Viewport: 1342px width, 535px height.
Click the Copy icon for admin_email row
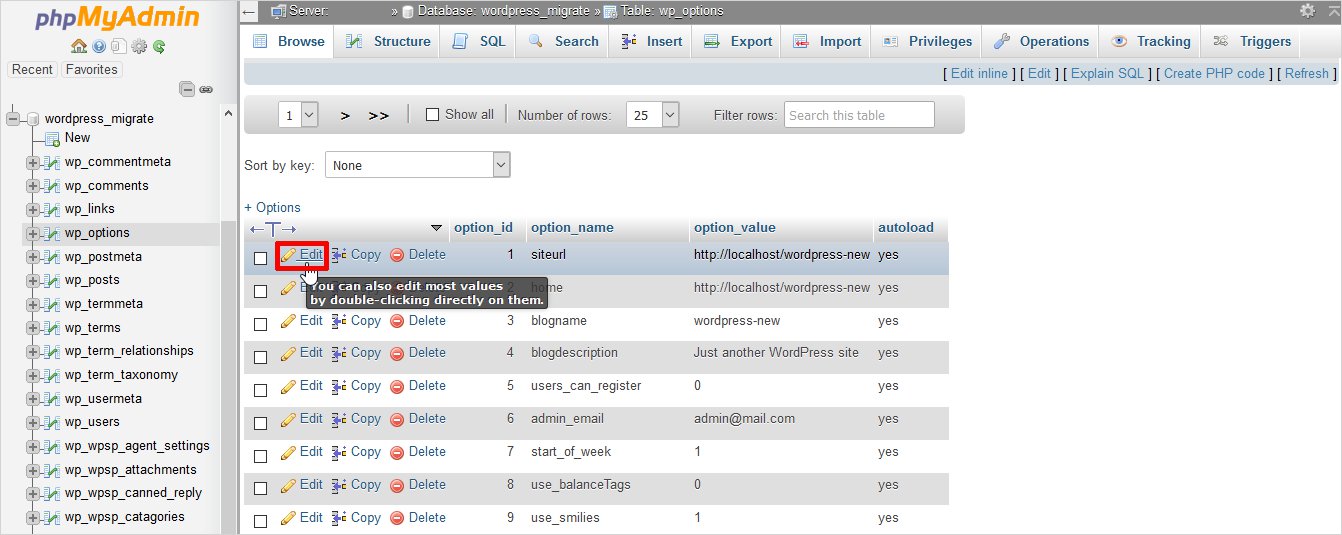(339, 419)
